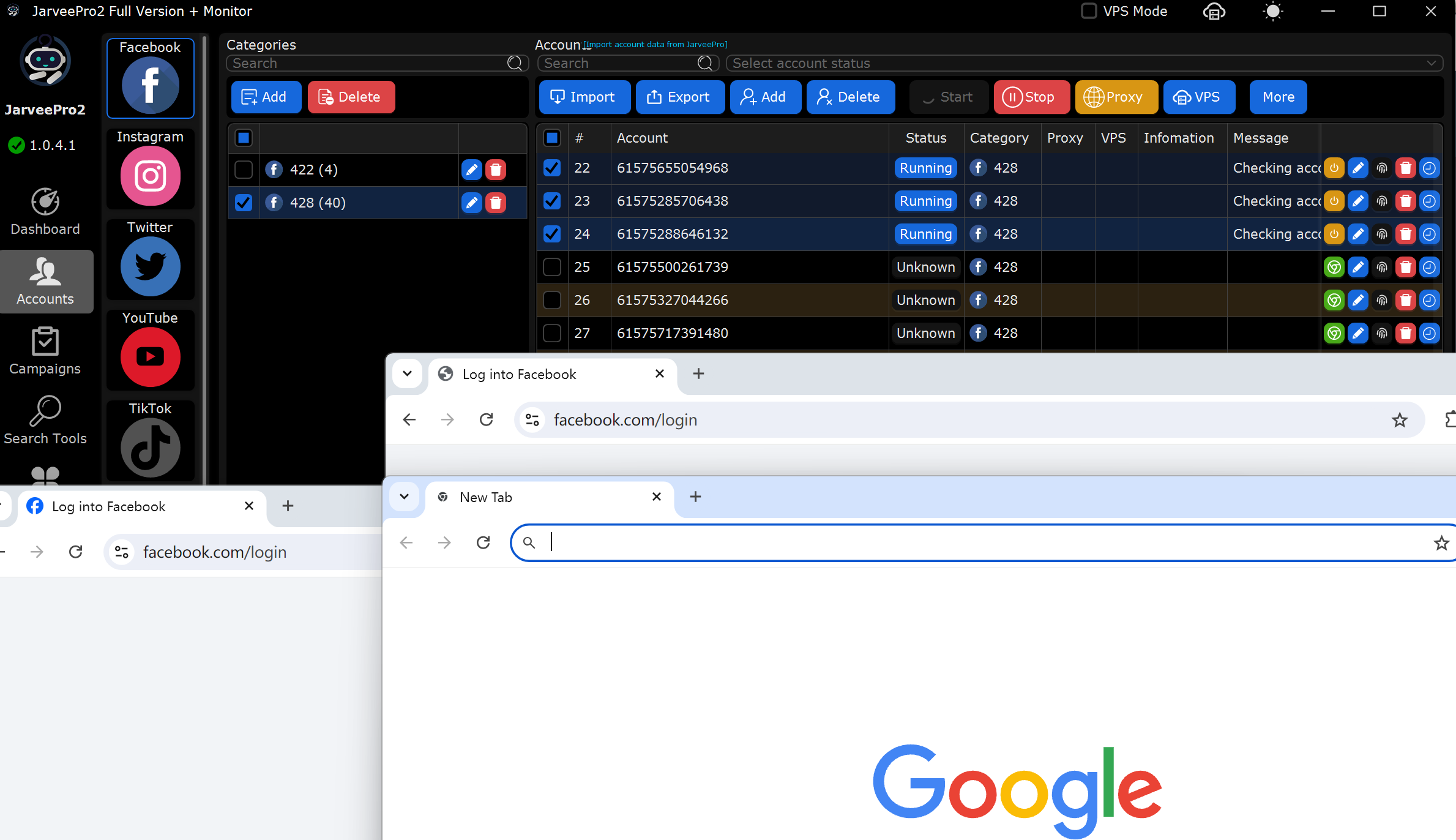Click the Import accounts button

[584, 97]
